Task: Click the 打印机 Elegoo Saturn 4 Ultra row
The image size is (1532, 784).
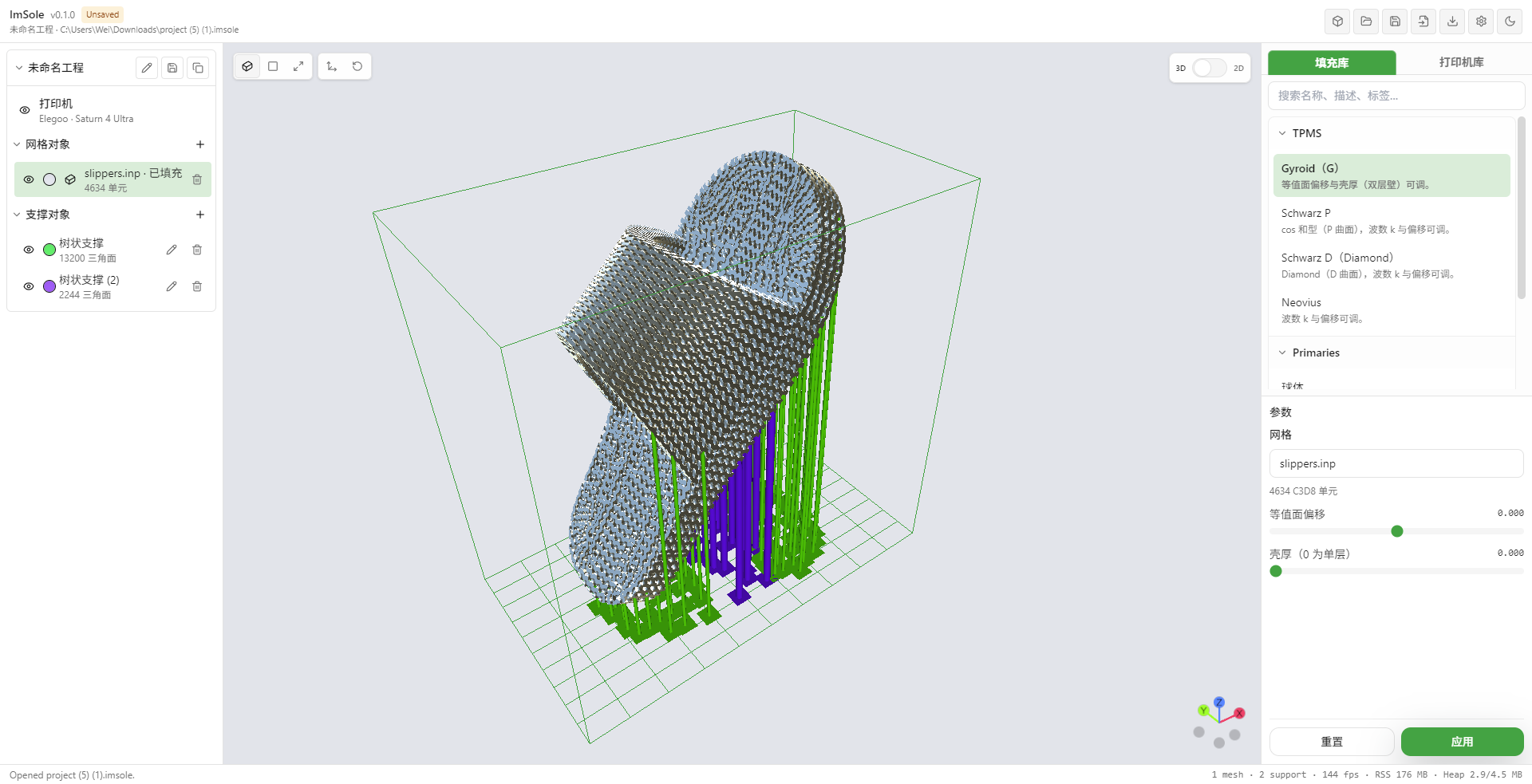Action: click(113, 110)
